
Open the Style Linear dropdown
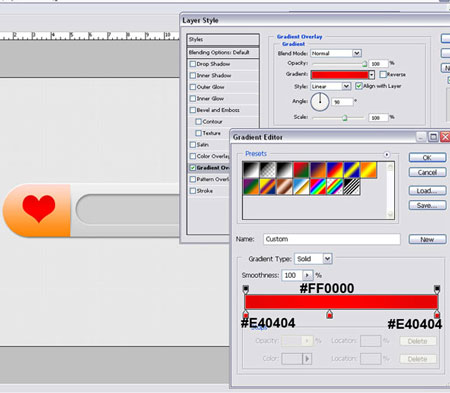(346, 86)
